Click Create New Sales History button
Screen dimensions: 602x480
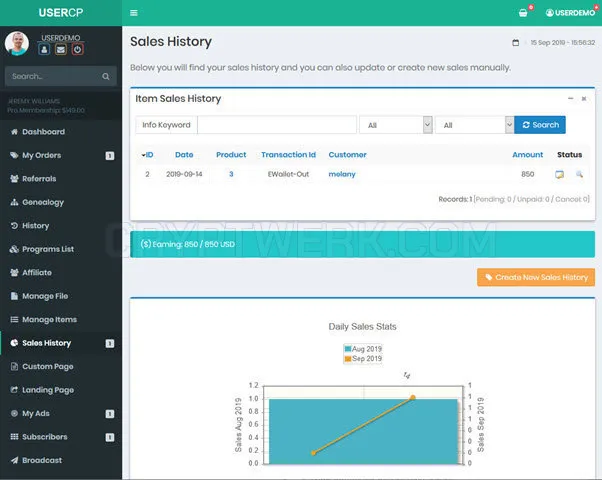click(536, 277)
